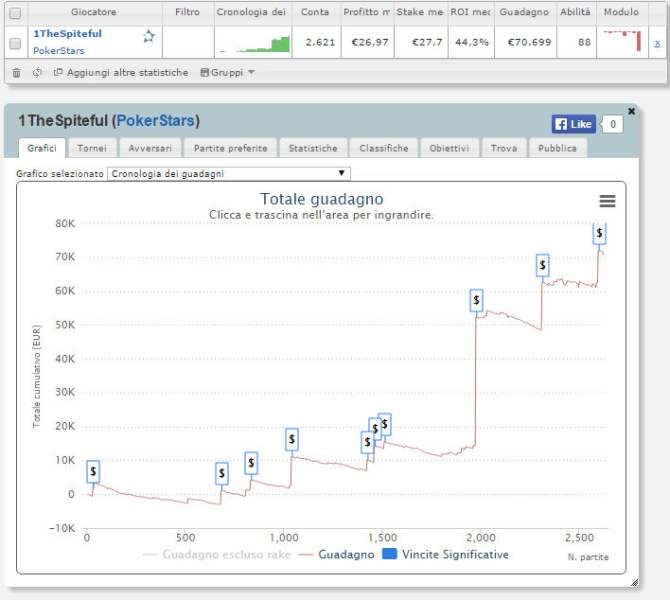Open the Grafico selezionato dropdown
Screen dimensions: 670x600
click(x=229, y=174)
